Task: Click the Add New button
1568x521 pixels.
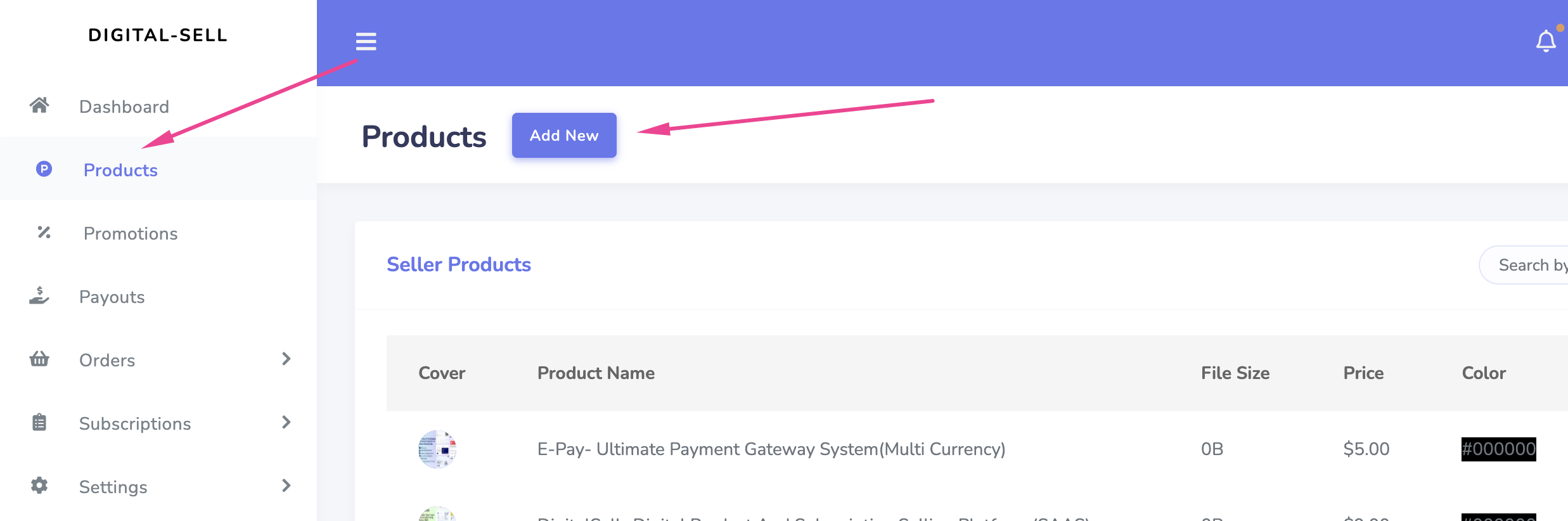Action: 564,136
